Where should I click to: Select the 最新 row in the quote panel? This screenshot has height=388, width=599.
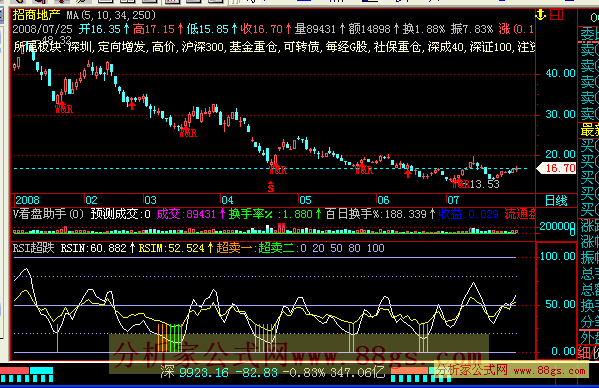pyautogui.click(x=589, y=130)
